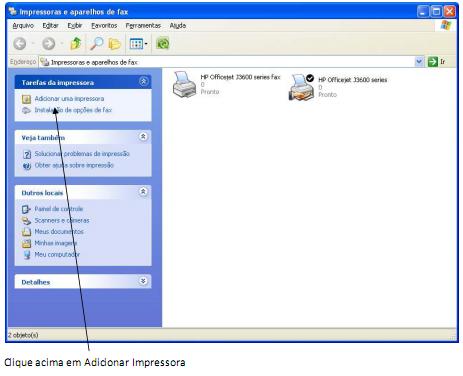Viewport: 463px width, 376px height.
Task: Open the Ajuda menu
Action: (x=178, y=26)
